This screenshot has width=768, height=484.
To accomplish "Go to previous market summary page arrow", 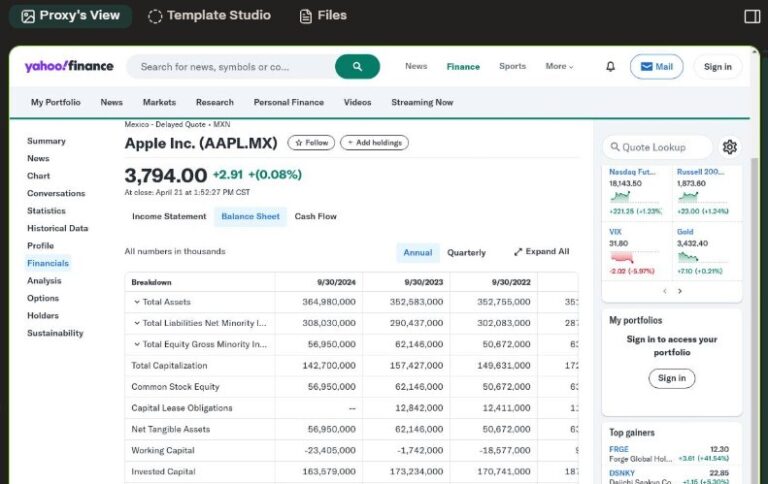I will [665, 291].
